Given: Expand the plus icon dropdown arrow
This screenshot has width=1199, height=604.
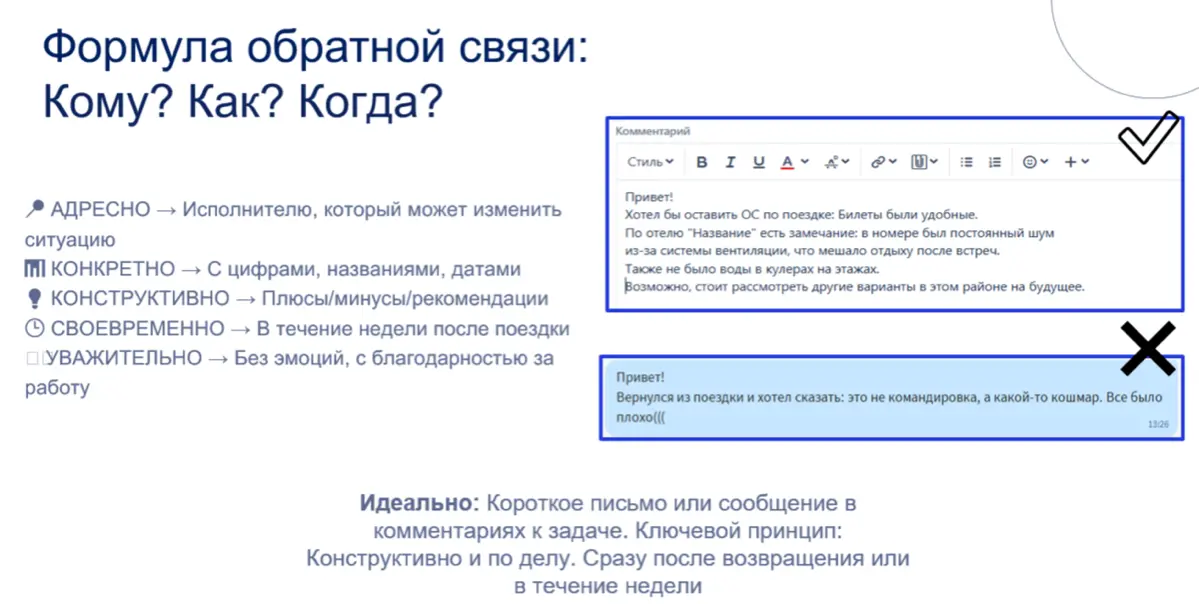Looking at the screenshot, I should tap(1084, 161).
